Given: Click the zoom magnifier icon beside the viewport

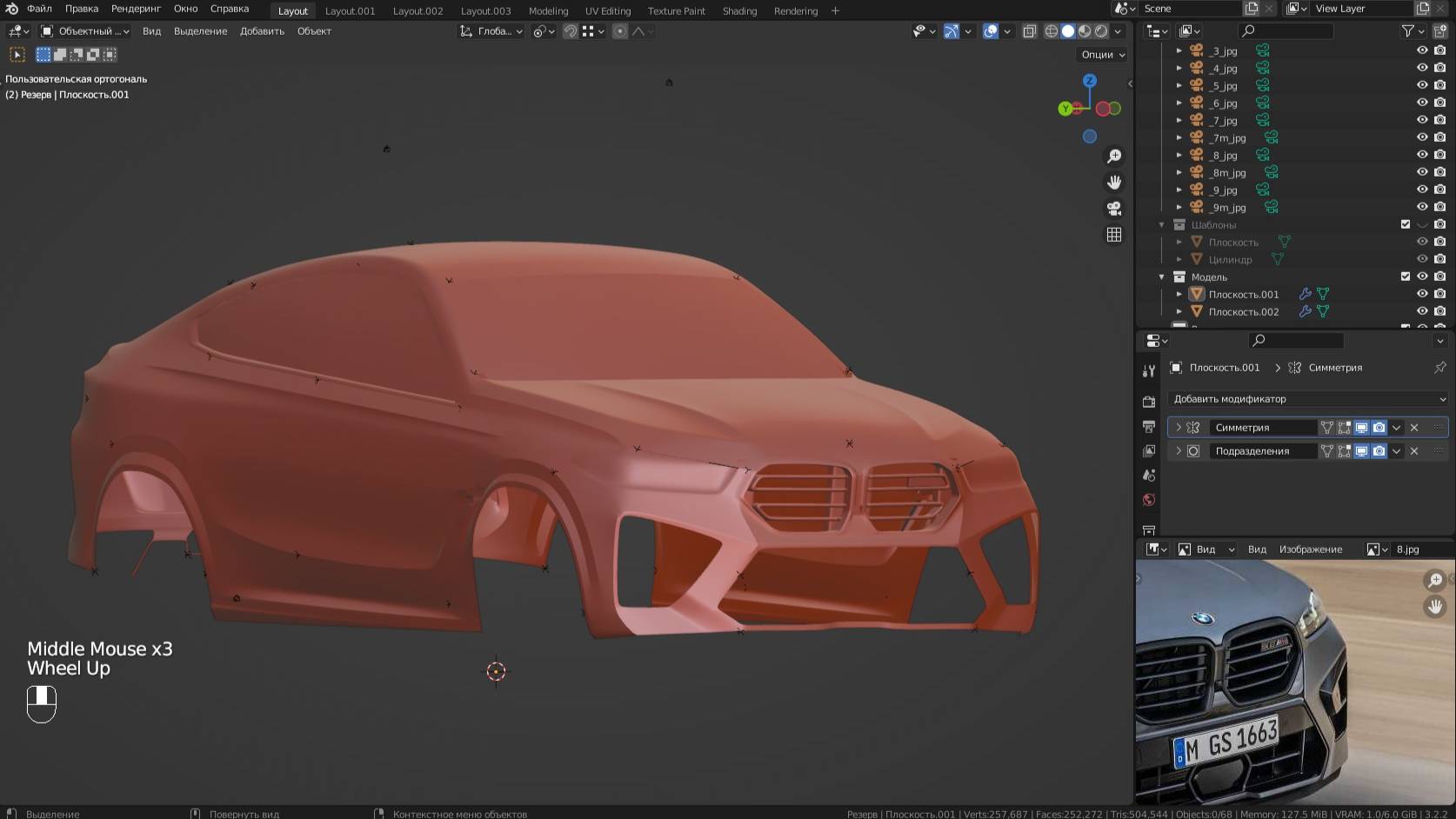Looking at the screenshot, I should (x=1114, y=156).
